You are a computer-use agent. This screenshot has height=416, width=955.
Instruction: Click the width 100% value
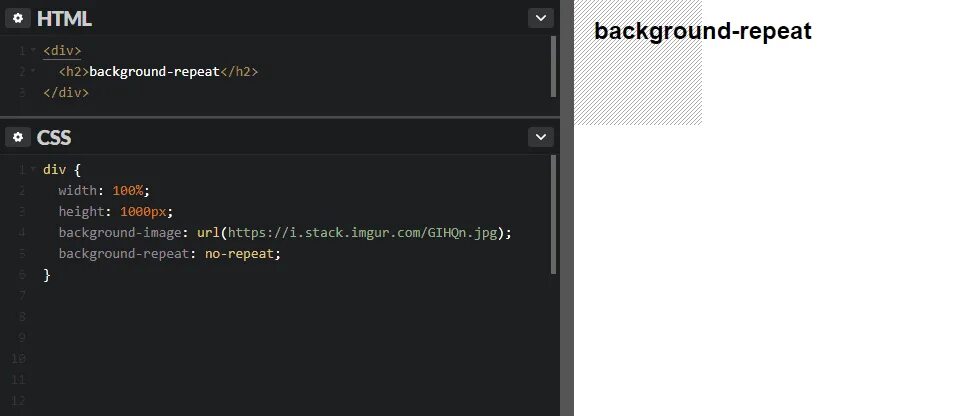tap(127, 191)
